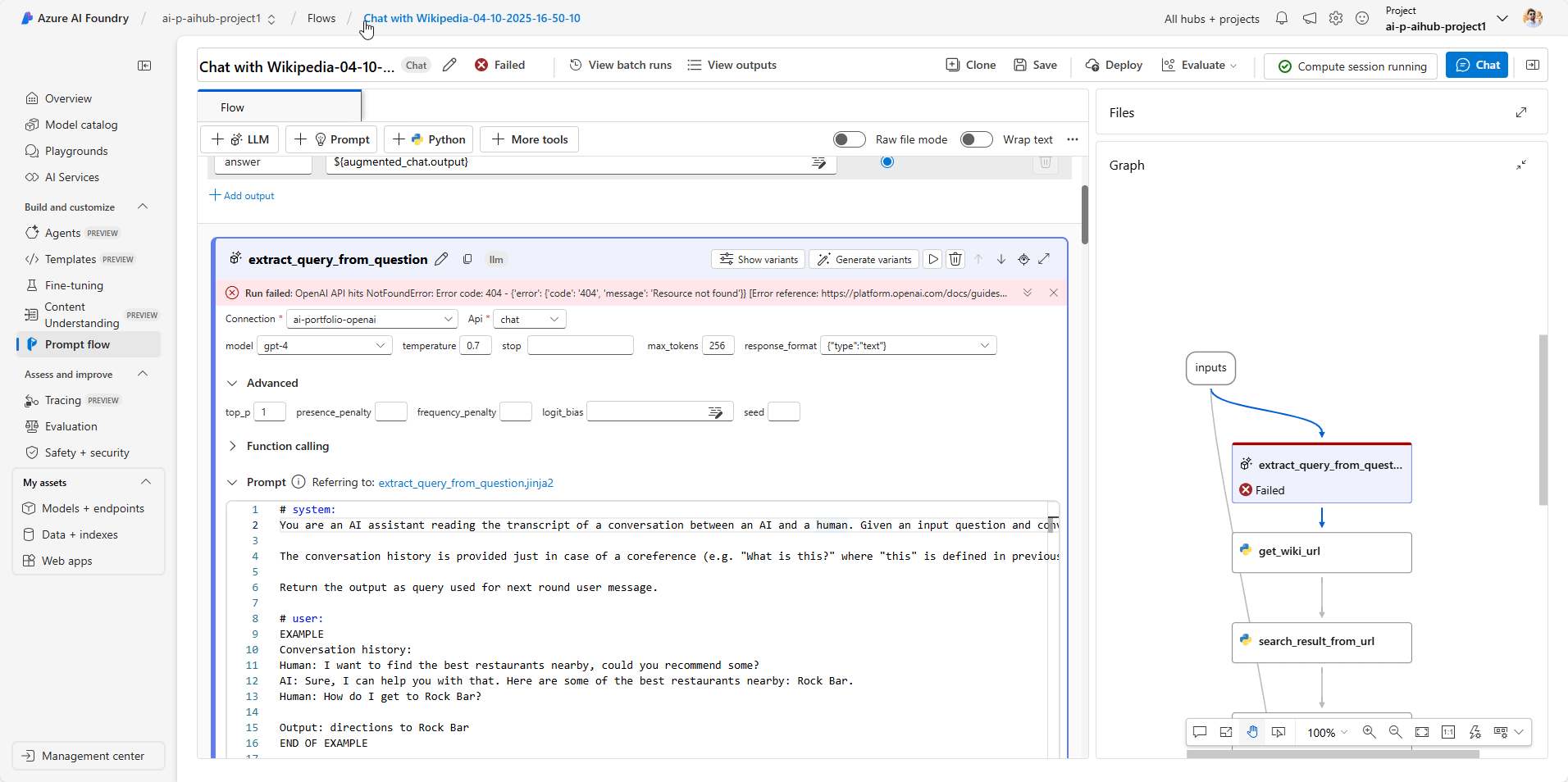The height and width of the screenshot is (782, 1568).
Task: Toggle graph comments icon
Action: click(x=1200, y=732)
